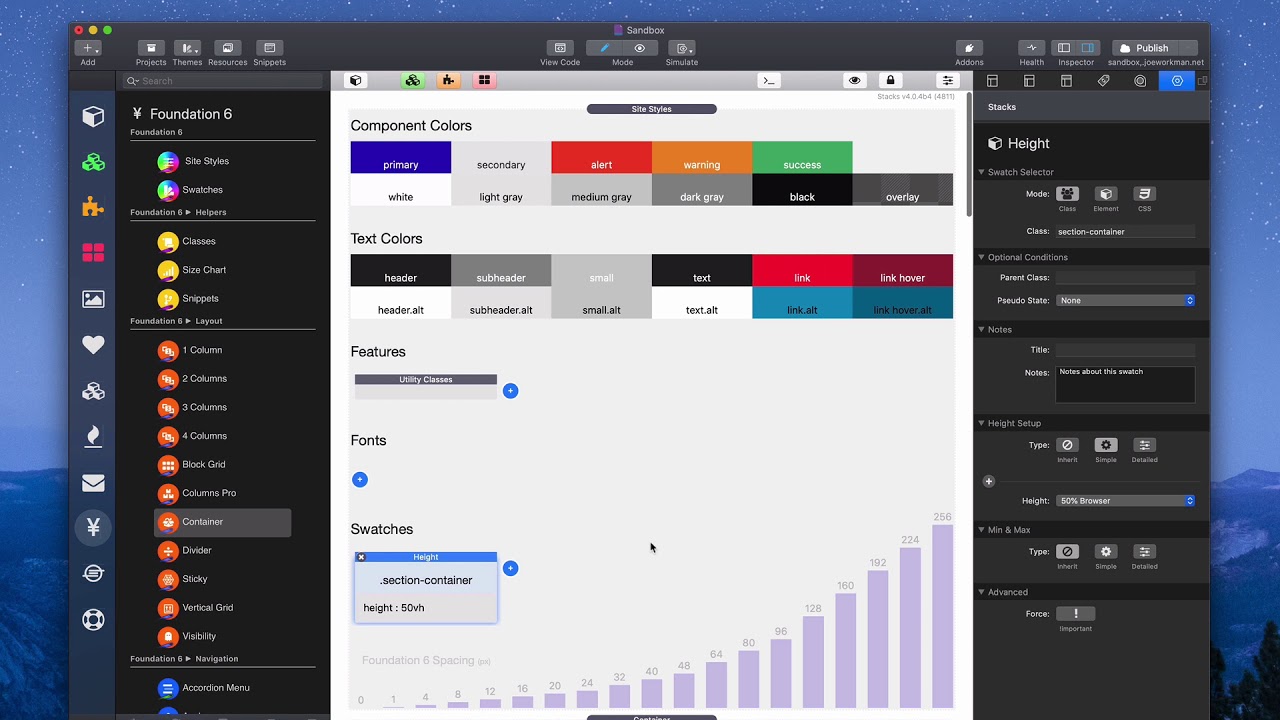Screen dimensions: 1280x720
Task: Click the alert color swatch
Action: click(x=602, y=158)
